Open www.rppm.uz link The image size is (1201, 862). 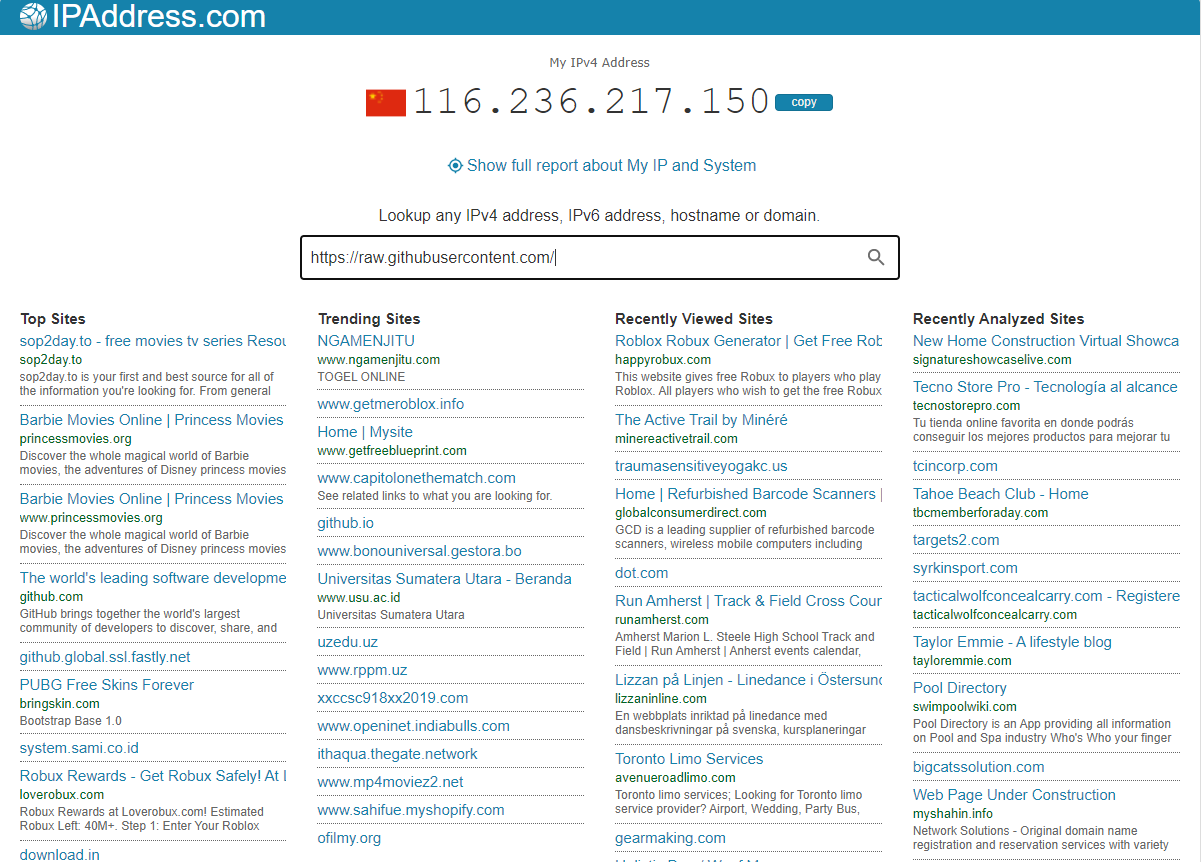[363, 670]
